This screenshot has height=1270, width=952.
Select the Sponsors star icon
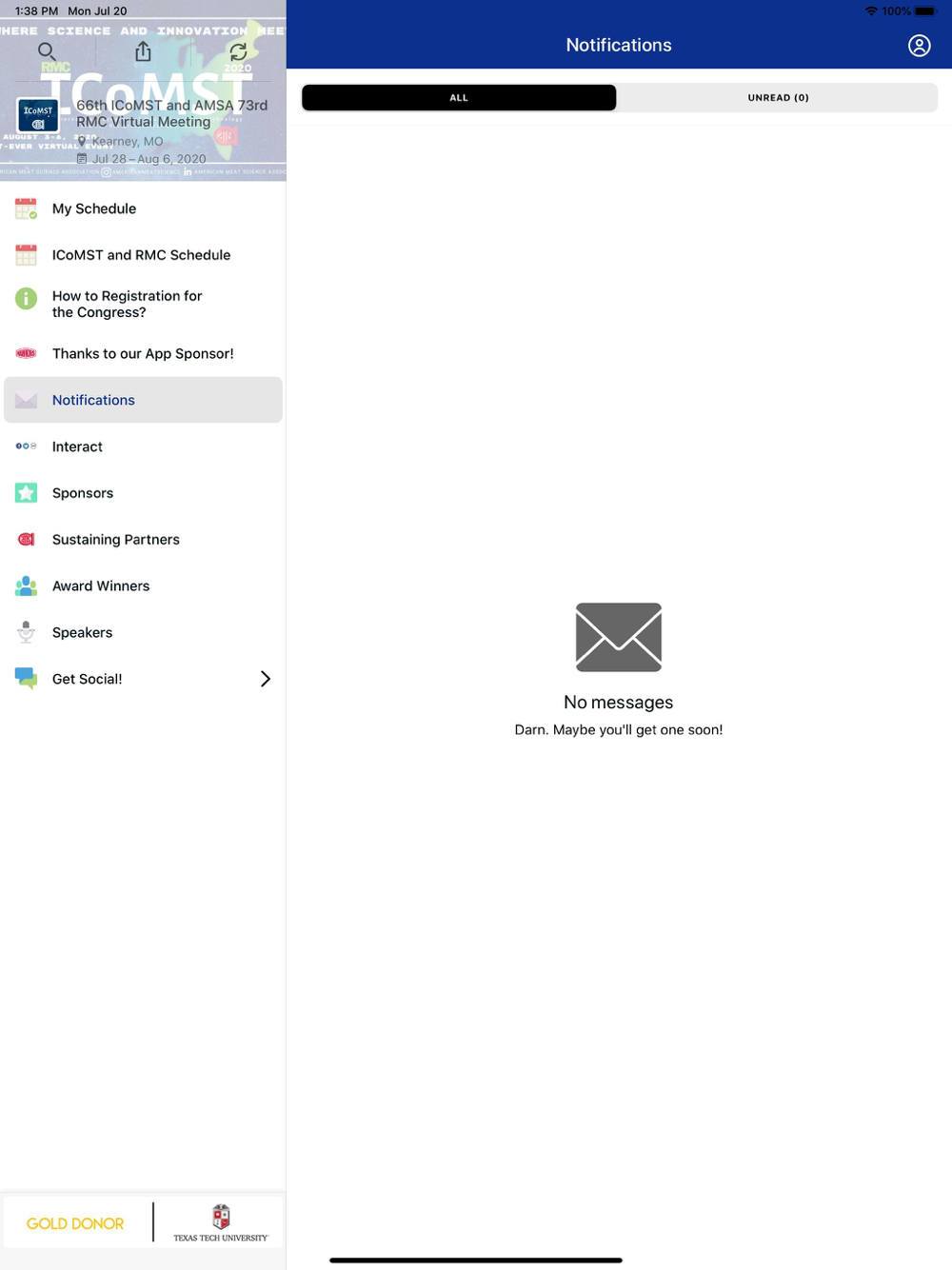[x=26, y=493]
